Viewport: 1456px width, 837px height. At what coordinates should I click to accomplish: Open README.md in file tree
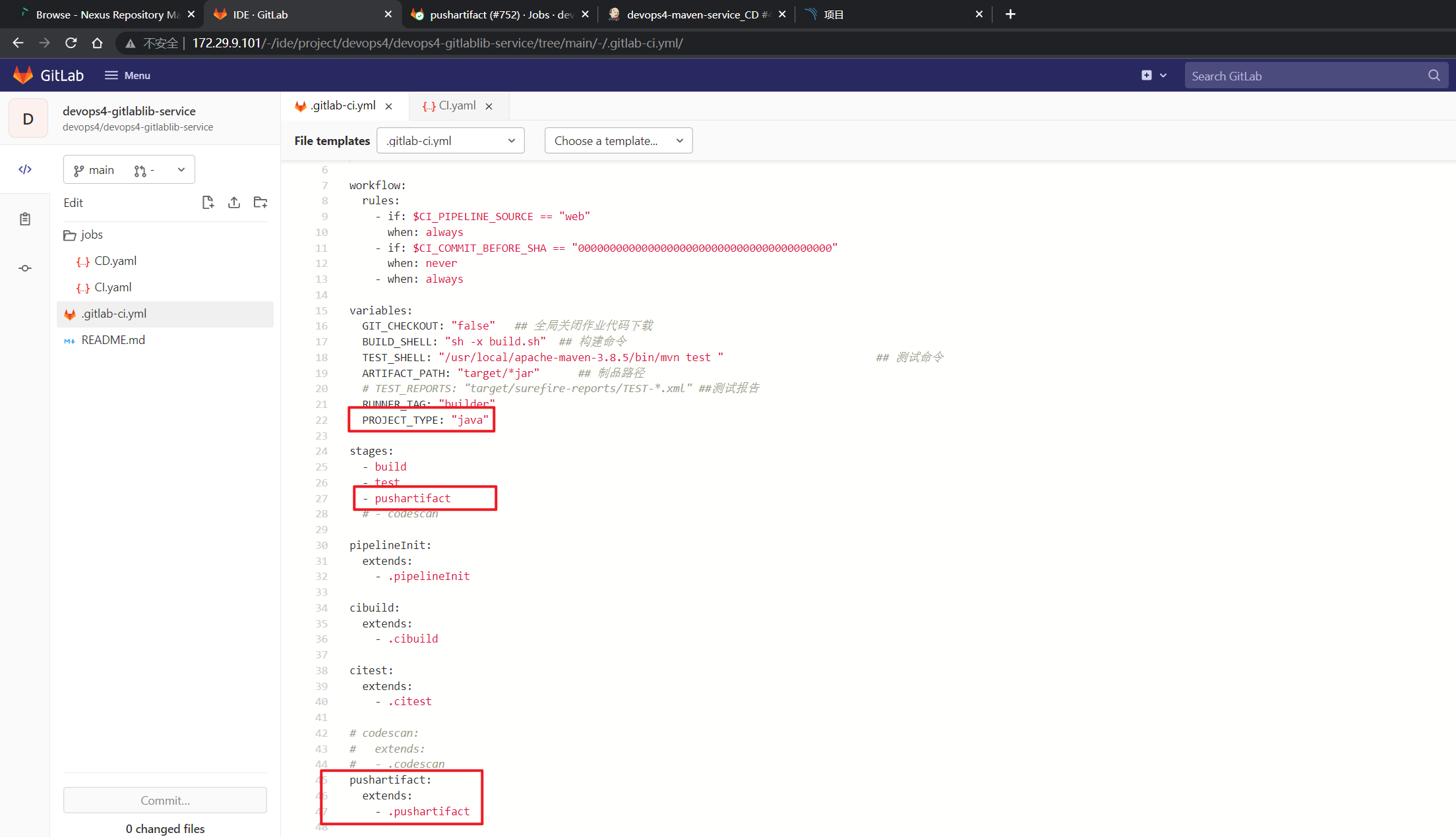(166, 340)
